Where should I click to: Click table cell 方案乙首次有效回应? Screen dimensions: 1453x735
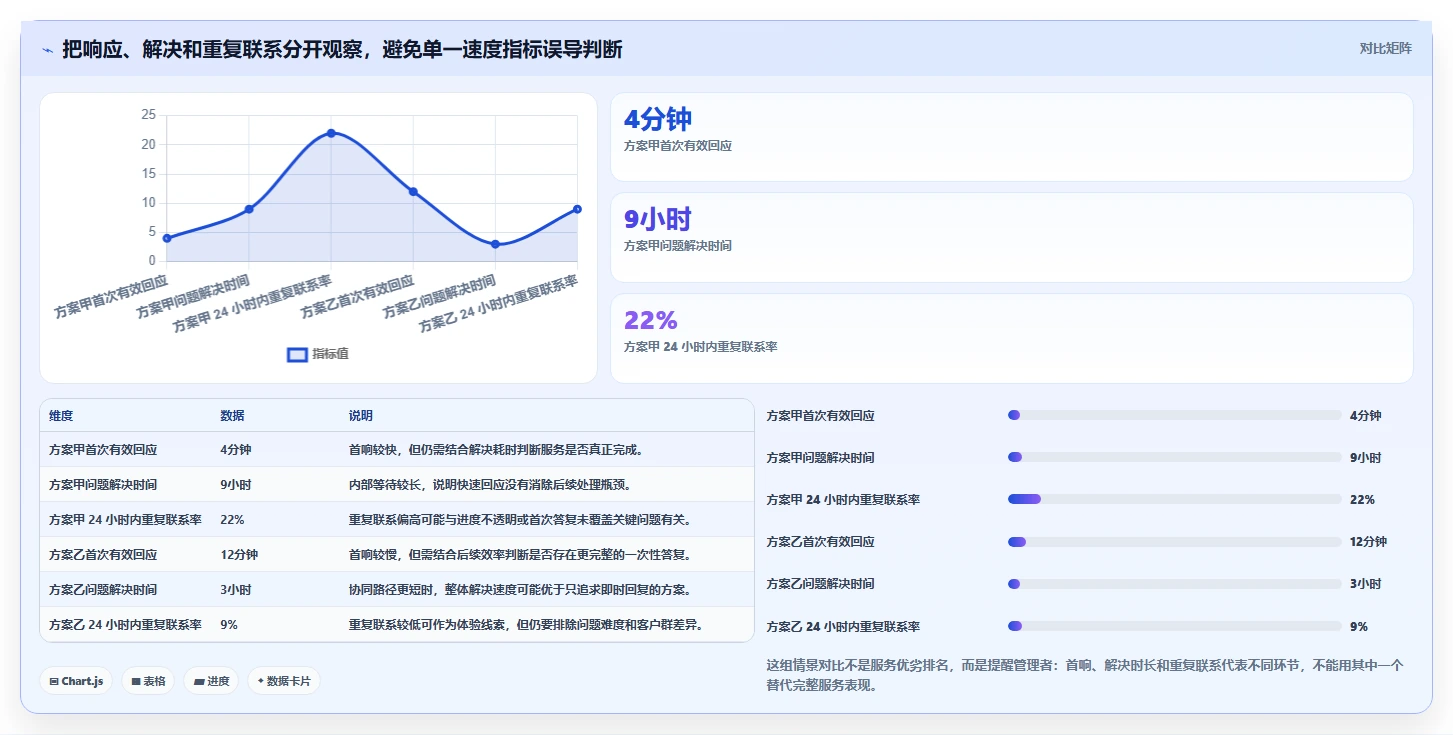coord(103,555)
